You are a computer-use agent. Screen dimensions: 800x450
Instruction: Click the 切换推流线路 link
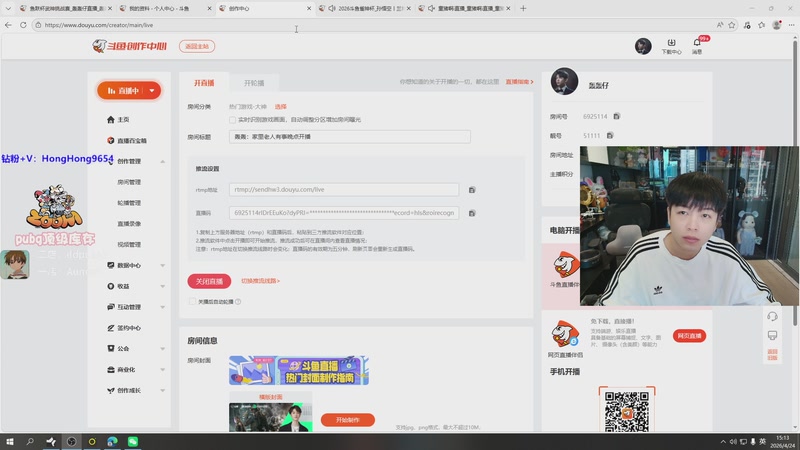coord(260,281)
